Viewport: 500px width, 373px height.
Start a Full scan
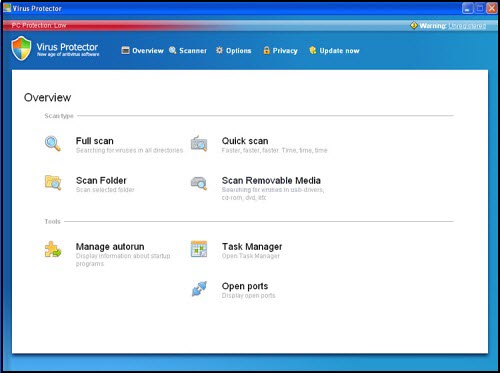(95, 141)
